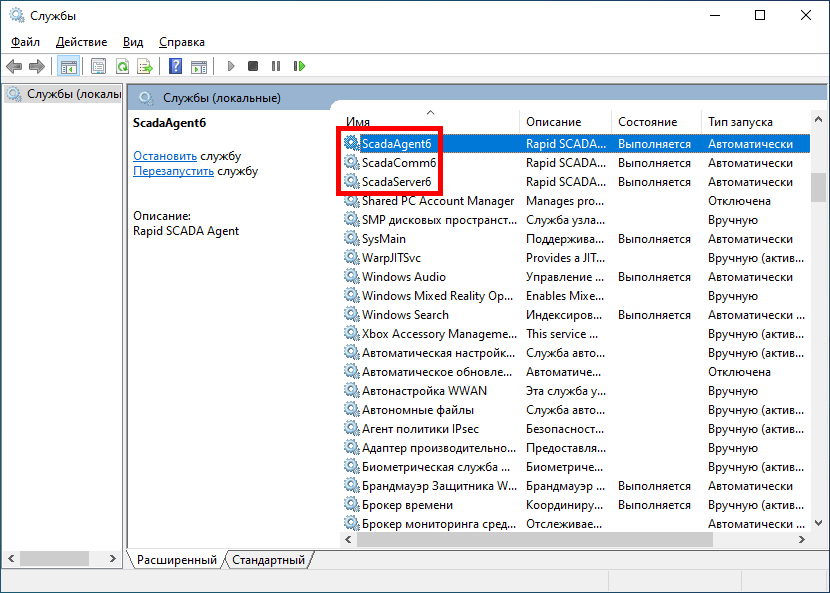Image resolution: width=830 pixels, height=593 pixels.
Task: Select the Xbox Accessory Management service
Action: 576,334
